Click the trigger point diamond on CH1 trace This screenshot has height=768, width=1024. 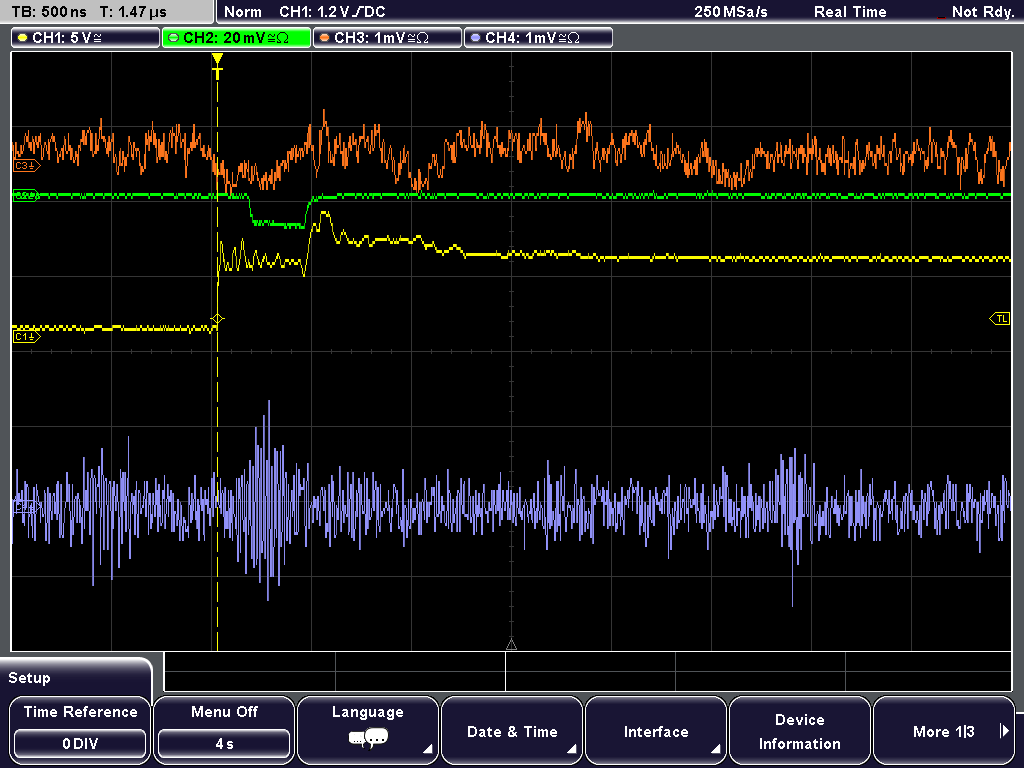point(217,319)
